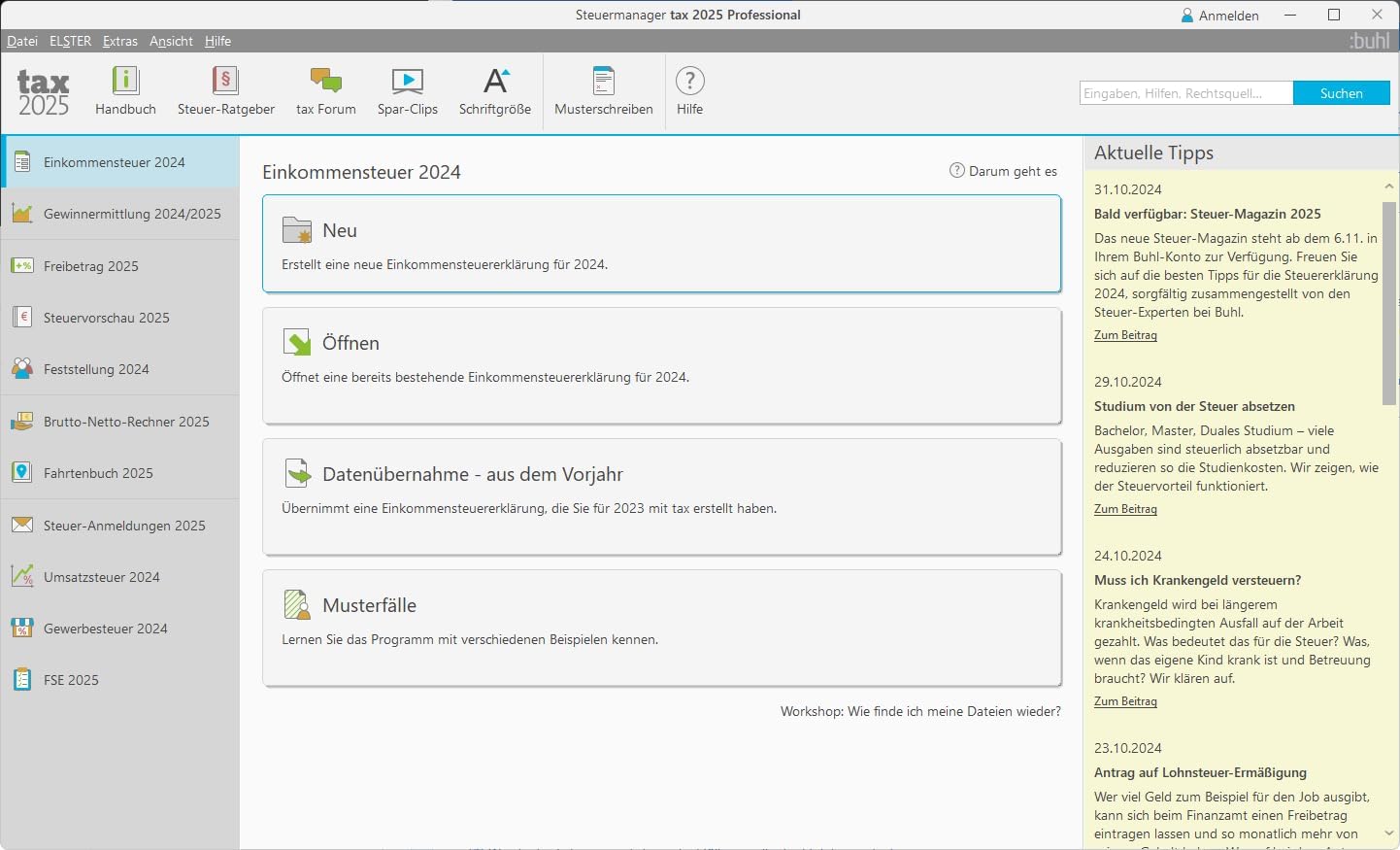Screen dimensions: 1400x850
Task: Click tip headline Muss ich Krankengeld versteuern?
Action: pyautogui.click(x=1198, y=580)
